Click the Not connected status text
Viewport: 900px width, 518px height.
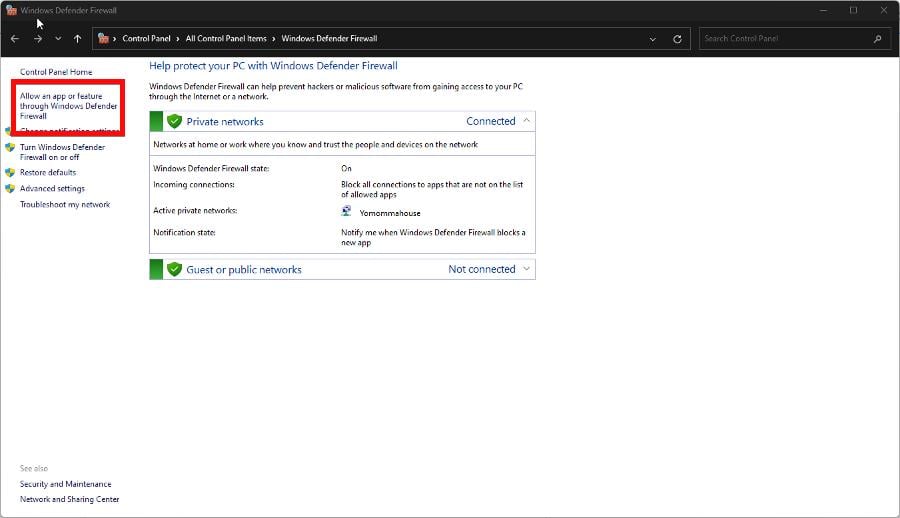click(482, 269)
